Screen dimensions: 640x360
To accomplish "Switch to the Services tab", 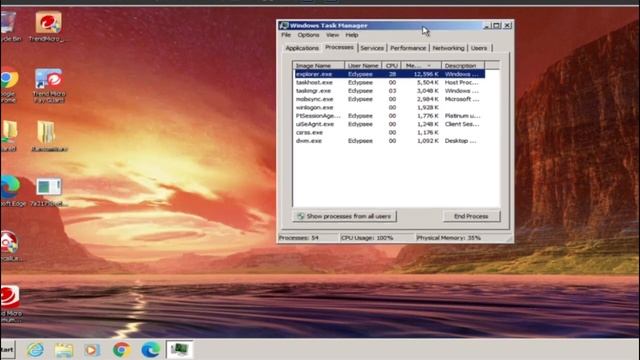I will (x=372, y=48).
